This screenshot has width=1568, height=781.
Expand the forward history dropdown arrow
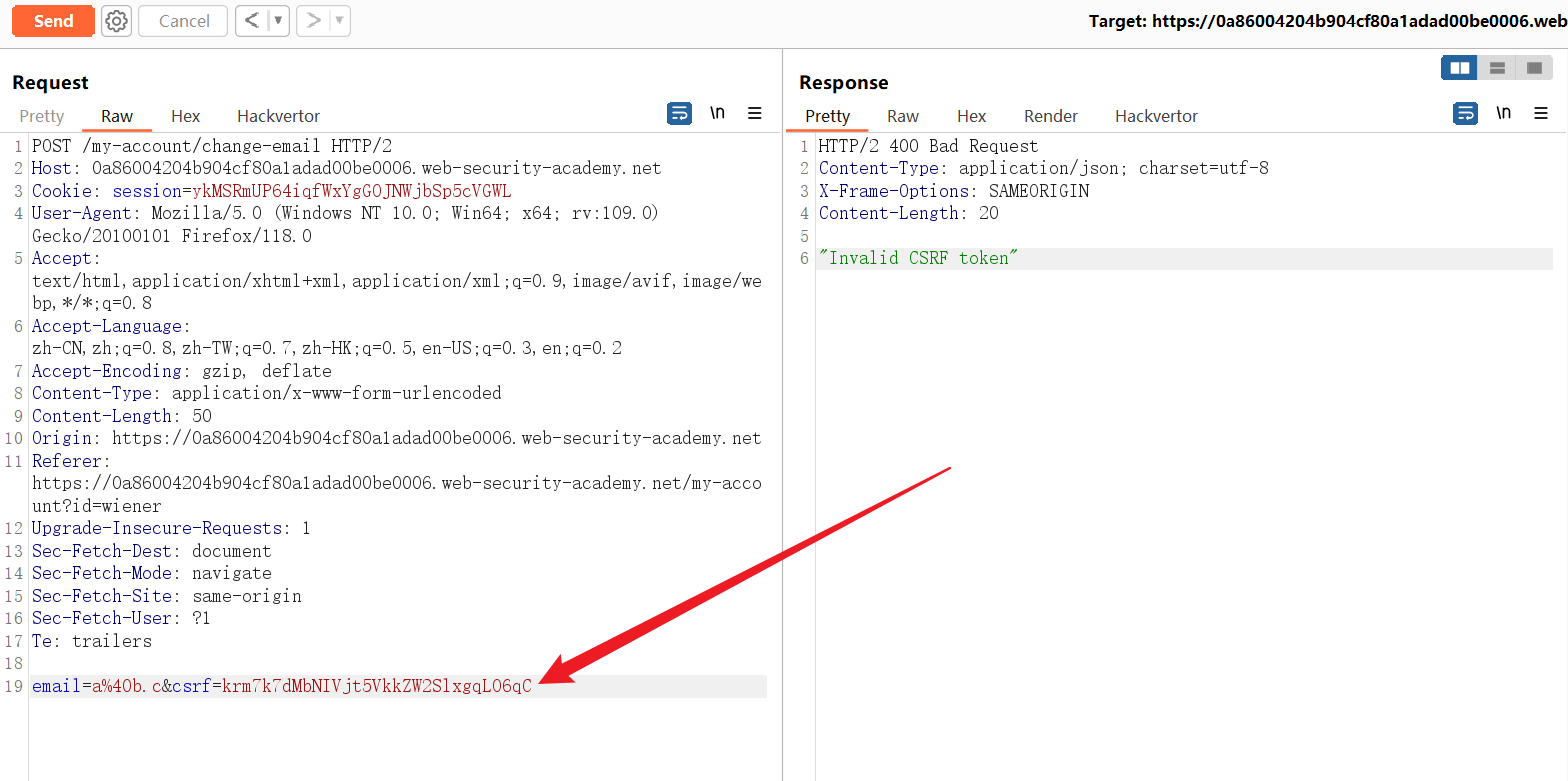coord(339,21)
